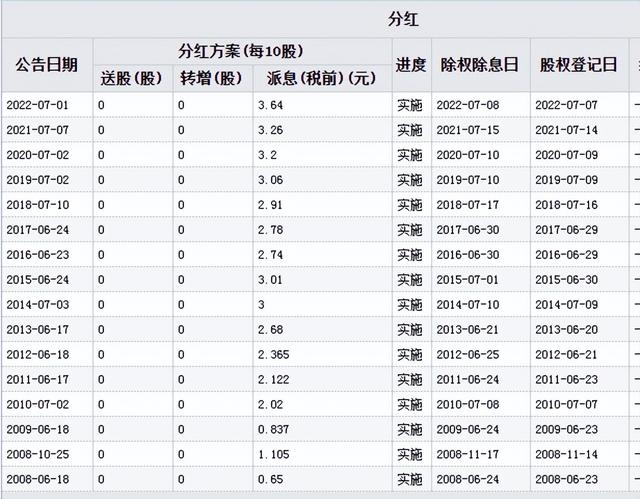This screenshot has height=499, width=640.
Task: Click the 股权登记日 column header
Action: coord(578,65)
